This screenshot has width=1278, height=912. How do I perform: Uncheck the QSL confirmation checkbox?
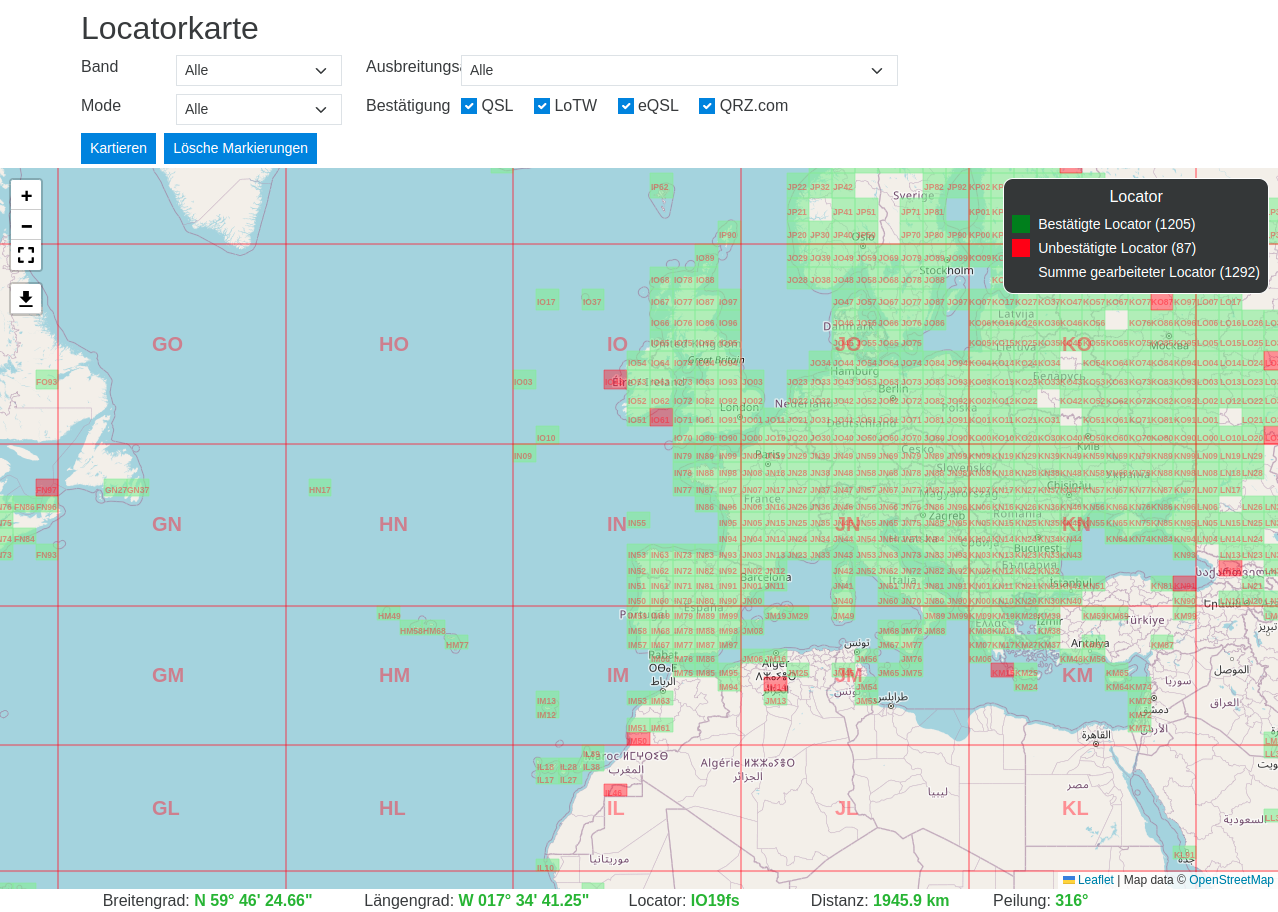[x=469, y=106]
